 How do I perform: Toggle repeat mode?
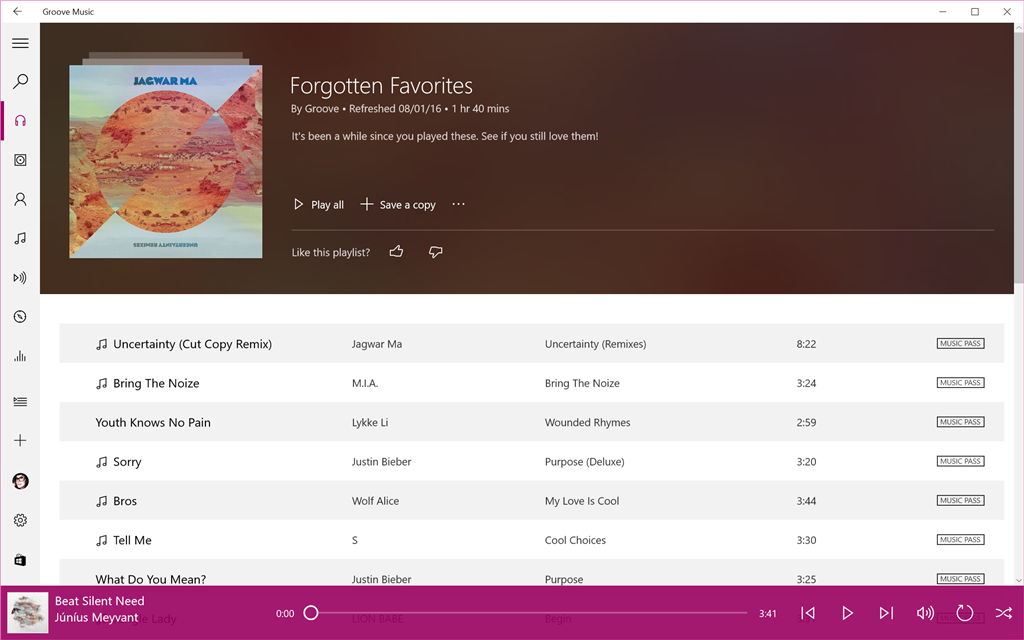(965, 613)
